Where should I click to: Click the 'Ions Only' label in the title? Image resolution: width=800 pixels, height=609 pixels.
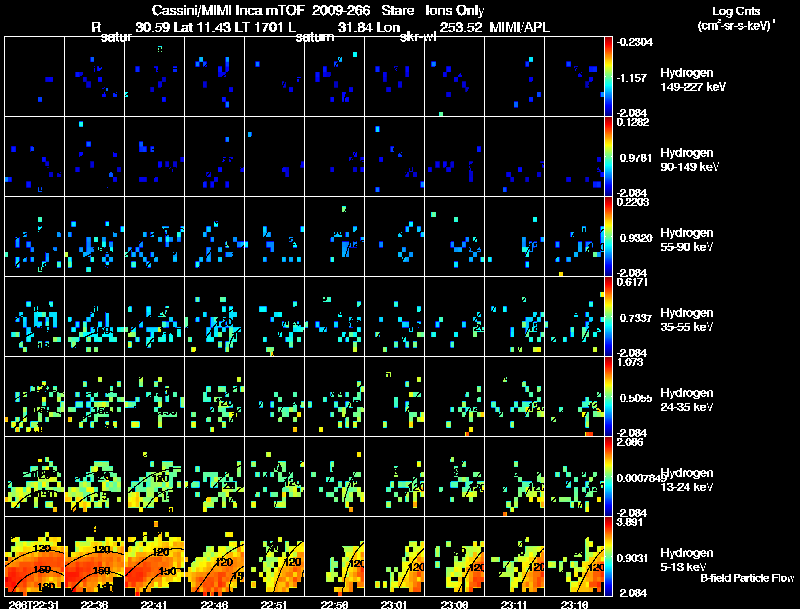[x=454, y=10]
